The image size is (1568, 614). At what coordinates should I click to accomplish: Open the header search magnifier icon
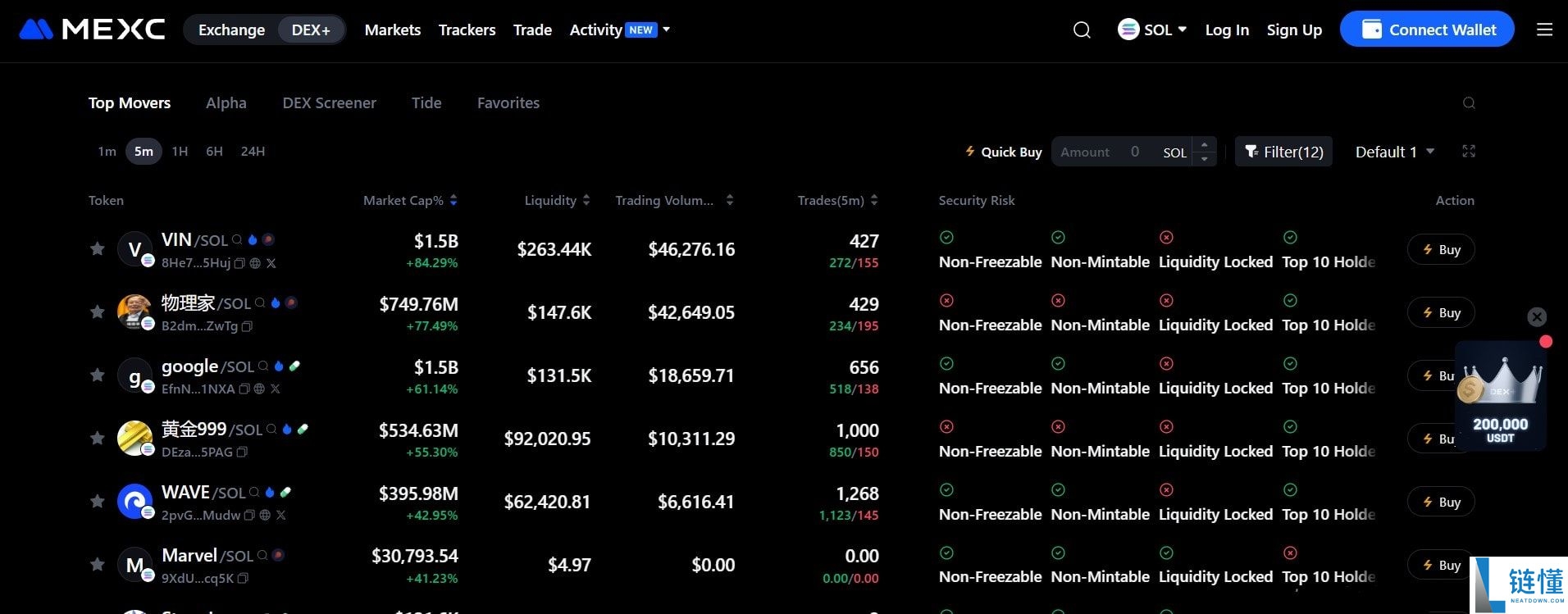click(1082, 30)
